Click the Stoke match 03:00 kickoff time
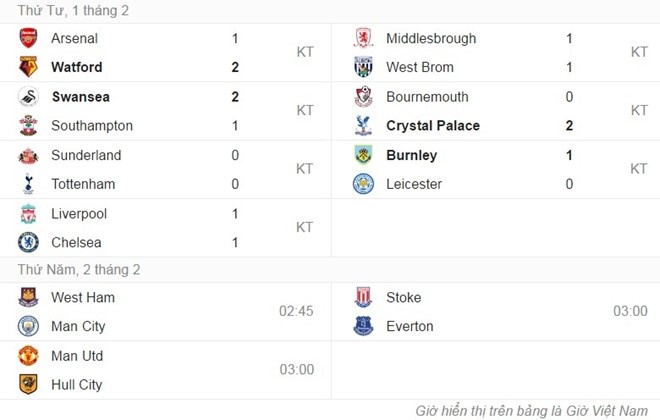The image size is (660, 420). click(x=630, y=311)
